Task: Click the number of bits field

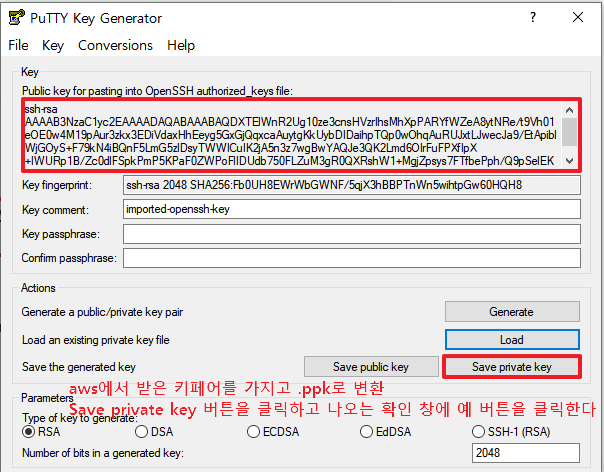Action: 525,453
